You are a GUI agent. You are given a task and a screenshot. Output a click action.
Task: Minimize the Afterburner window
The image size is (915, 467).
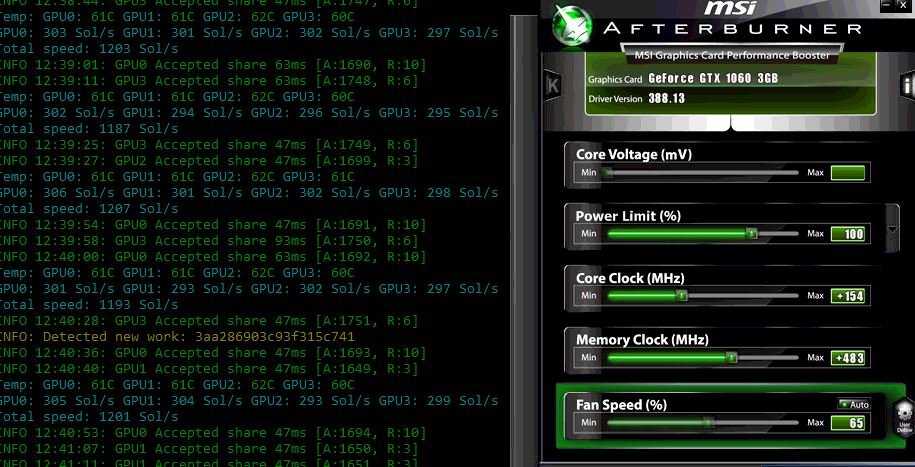[x=886, y=5]
